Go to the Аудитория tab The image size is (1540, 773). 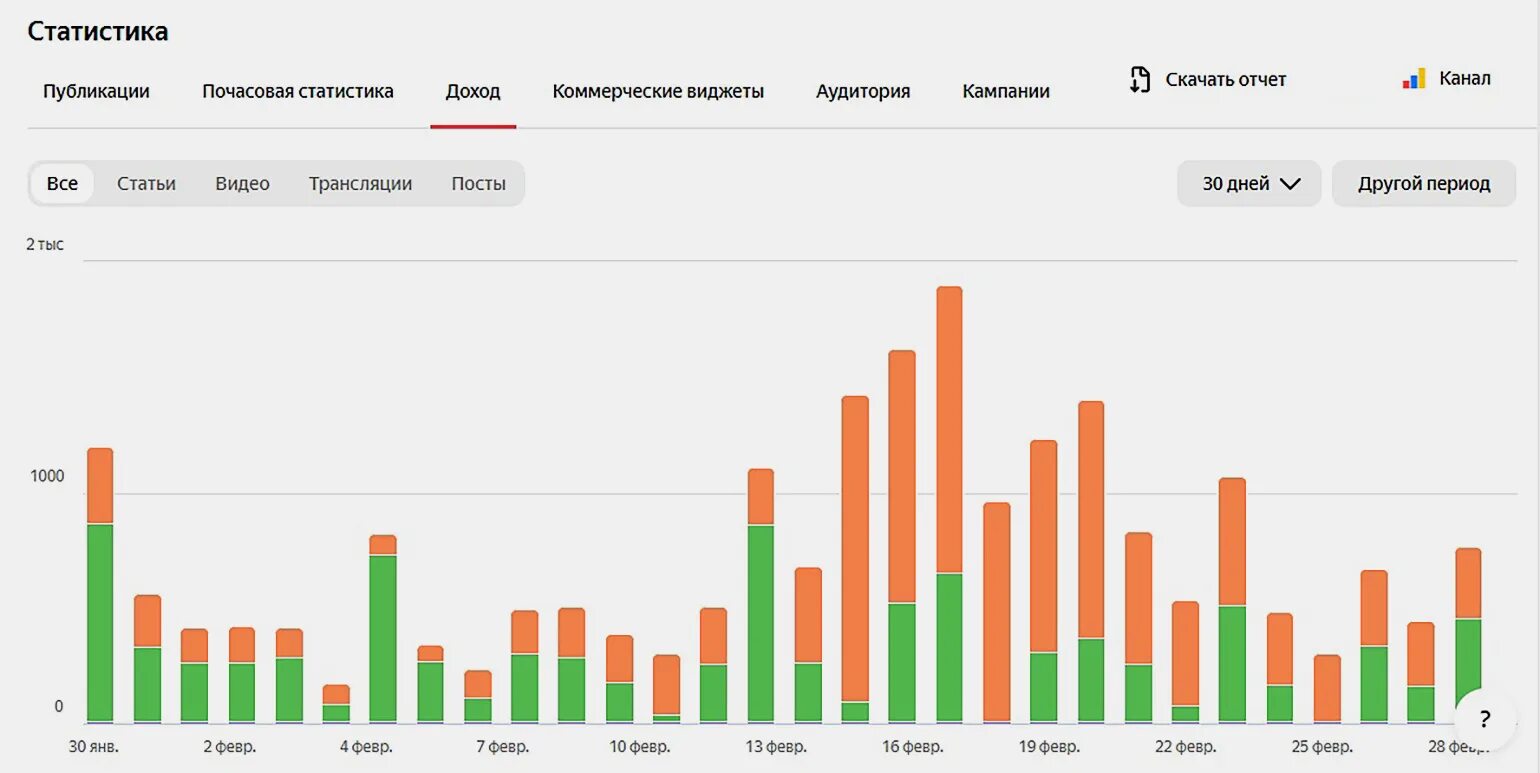862,91
